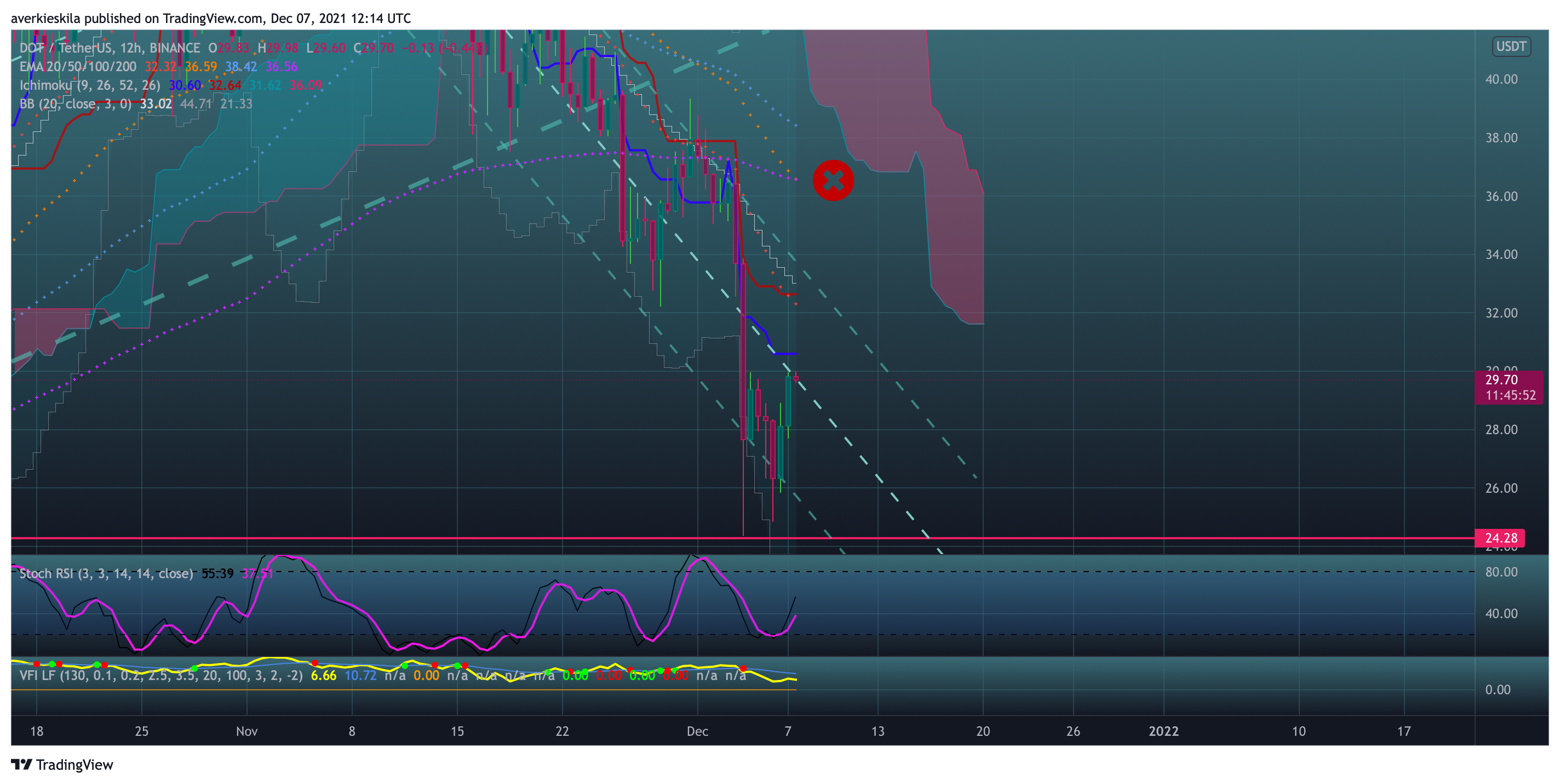Click the Stoch RSI value 55.39

[x=217, y=573]
